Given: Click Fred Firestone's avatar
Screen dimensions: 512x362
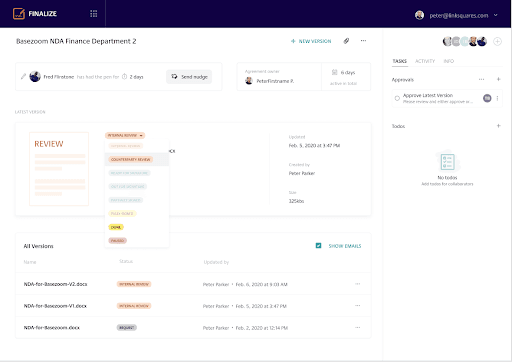Looking at the screenshot, I should pyautogui.click(x=35, y=76).
